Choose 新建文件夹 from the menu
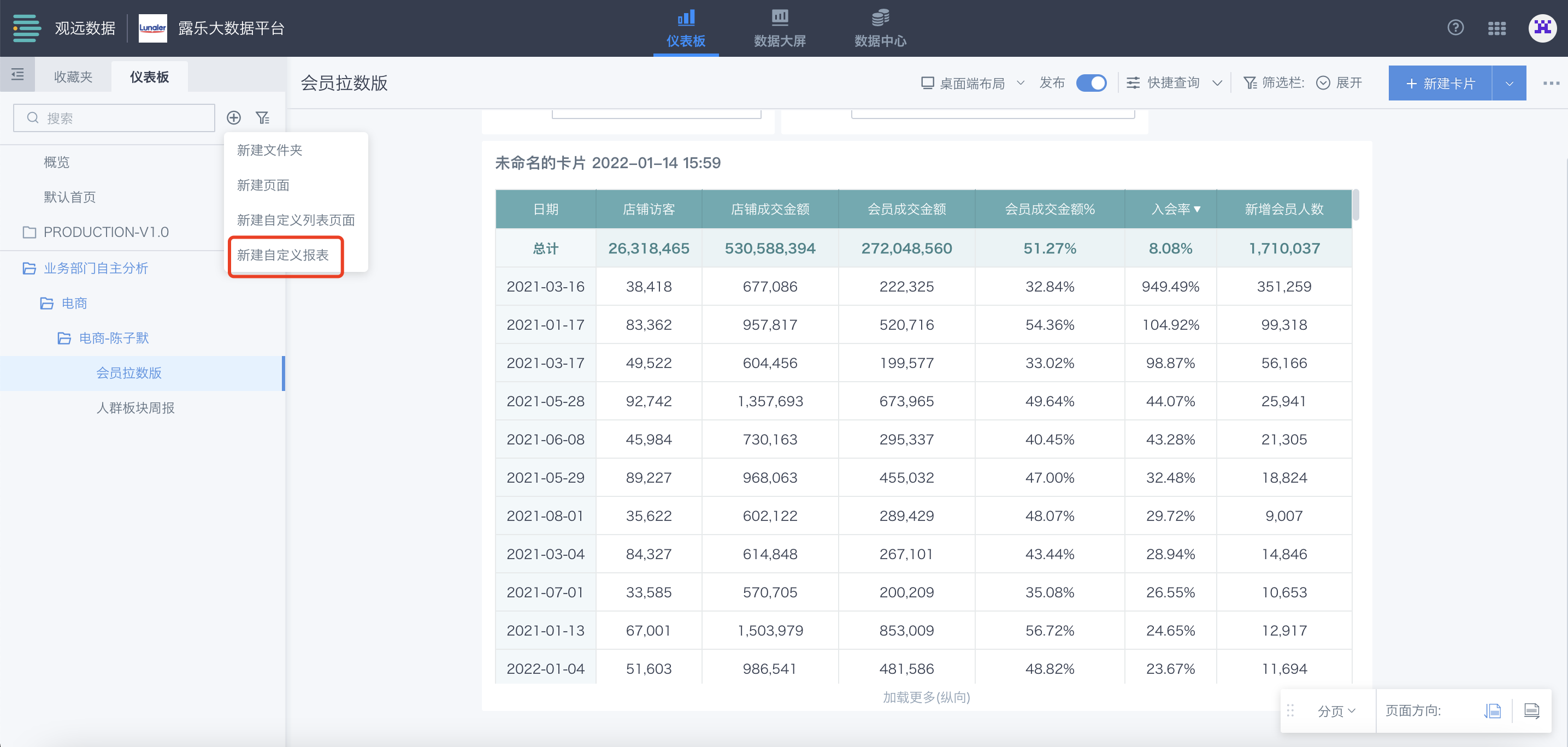Image resolution: width=1568 pixels, height=747 pixels. click(x=270, y=150)
